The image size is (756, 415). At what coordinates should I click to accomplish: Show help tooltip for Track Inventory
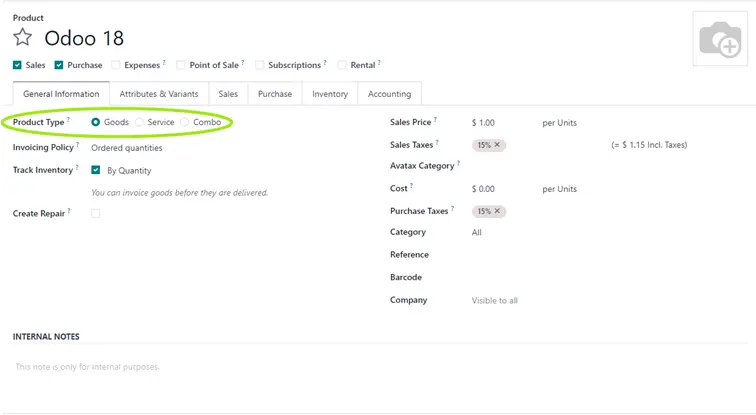[x=77, y=167]
